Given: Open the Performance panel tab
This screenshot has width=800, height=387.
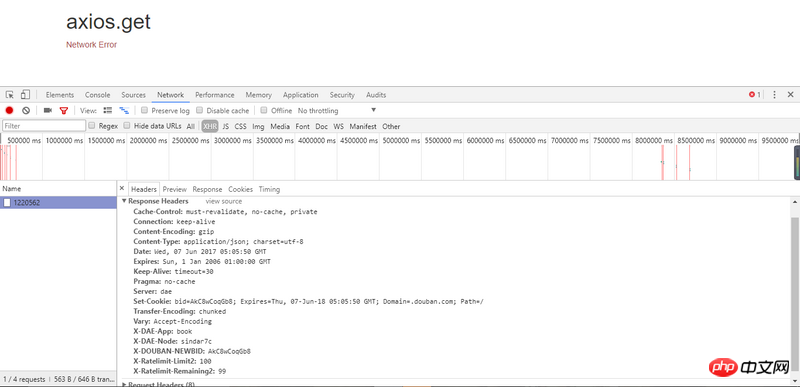Looking at the screenshot, I should (x=215, y=95).
